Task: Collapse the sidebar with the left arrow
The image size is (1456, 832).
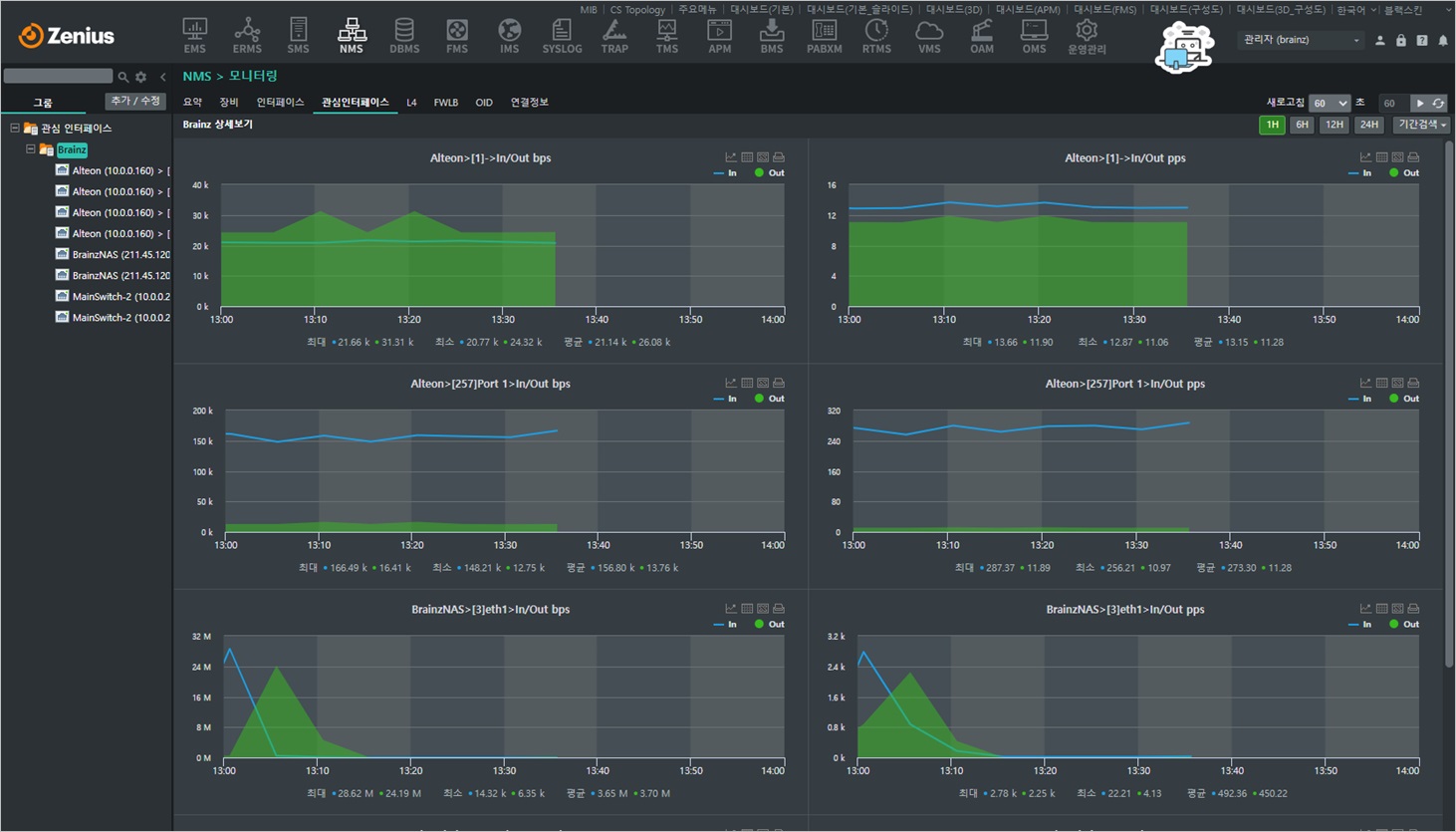Action: (163, 77)
